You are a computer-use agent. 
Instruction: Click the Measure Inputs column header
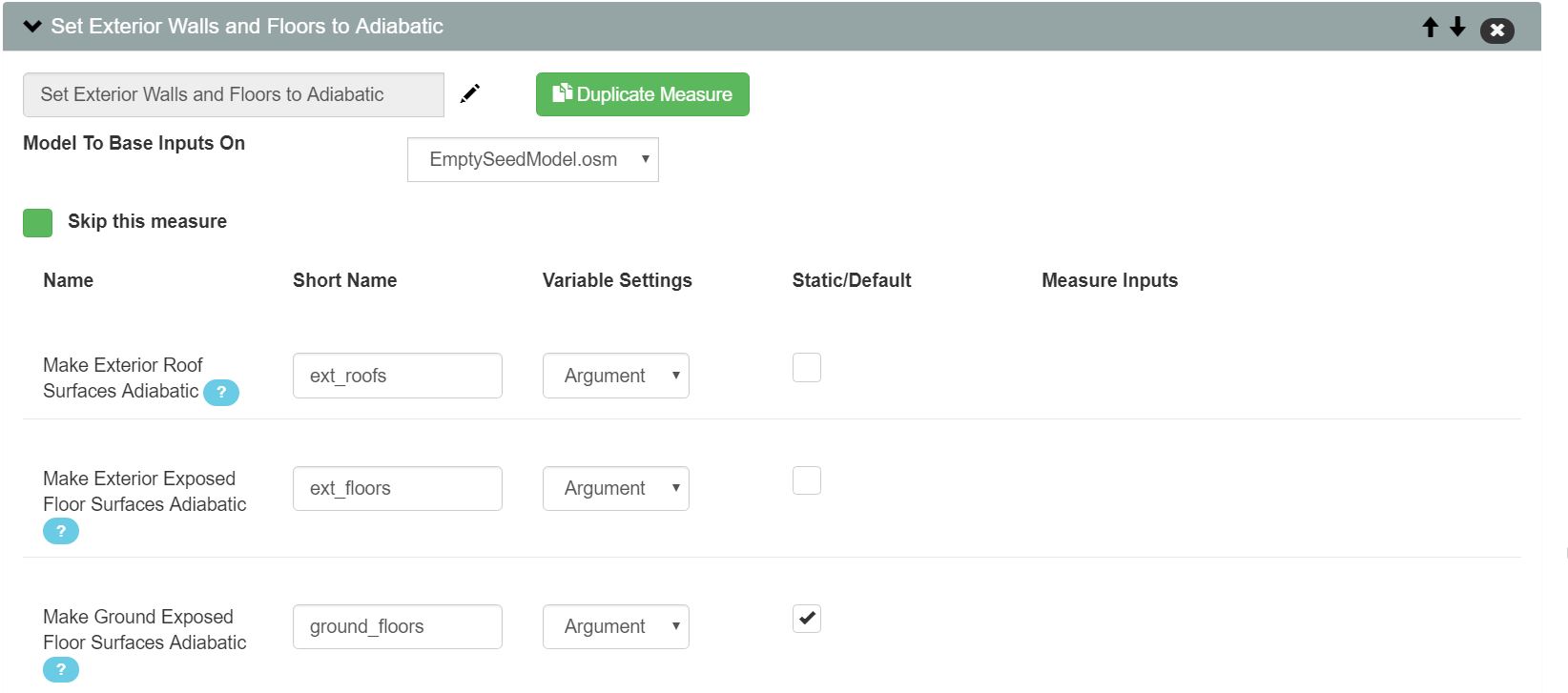1109,280
